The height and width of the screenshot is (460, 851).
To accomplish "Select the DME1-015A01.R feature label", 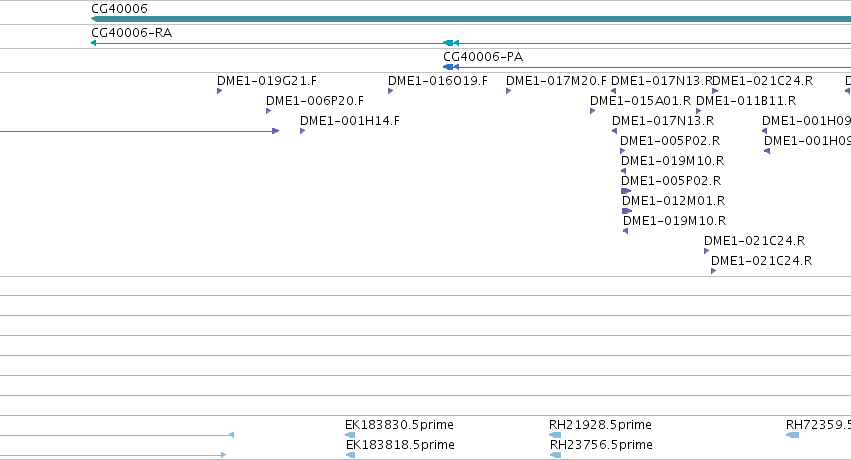I will click(x=640, y=101).
